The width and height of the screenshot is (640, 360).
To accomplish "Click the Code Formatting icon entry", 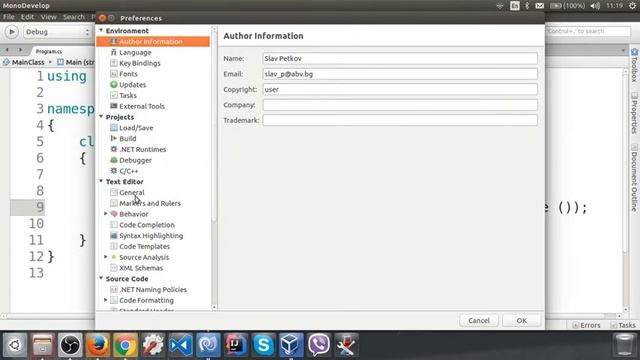I will point(113,300).
